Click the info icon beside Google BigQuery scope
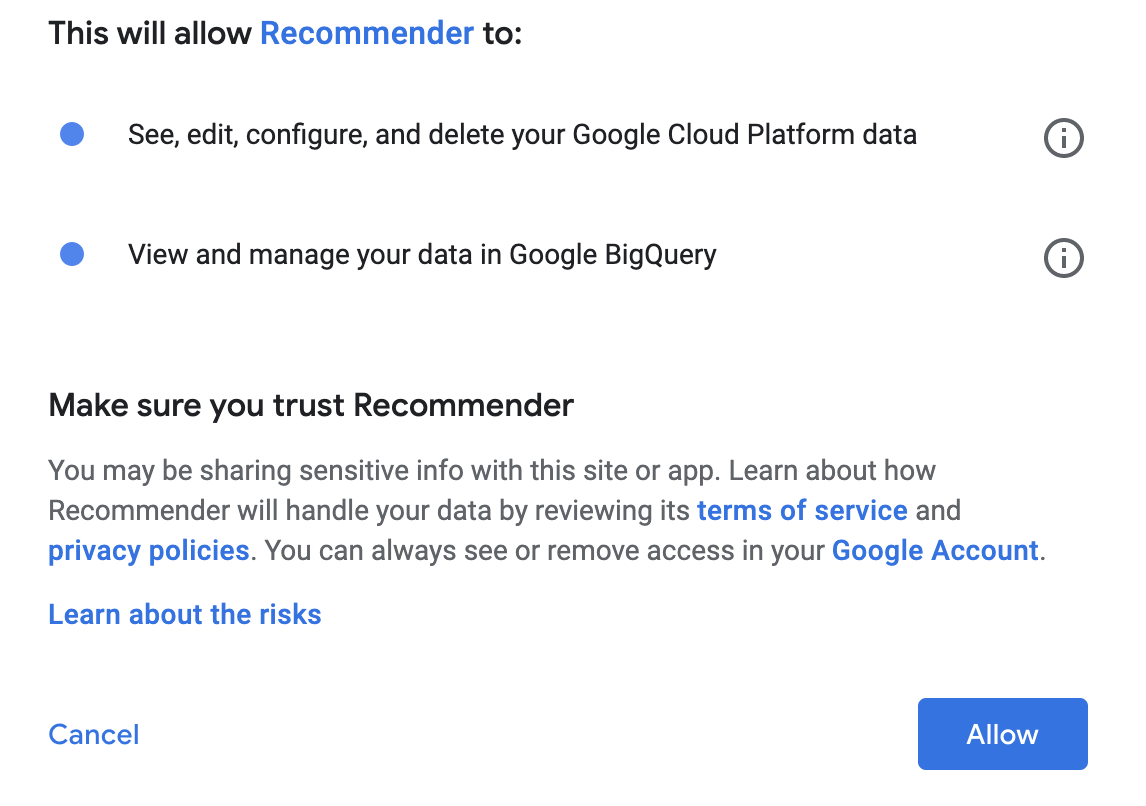This screenshot has width=1146, height=806. point(1063,258)
